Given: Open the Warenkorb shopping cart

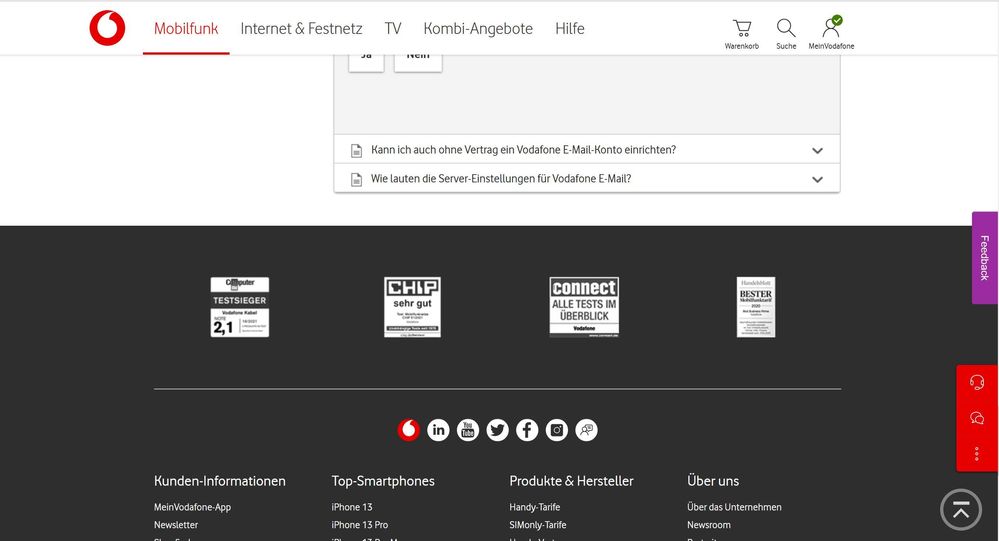Looking at the screenshot, I should click(x=742, y=34).
